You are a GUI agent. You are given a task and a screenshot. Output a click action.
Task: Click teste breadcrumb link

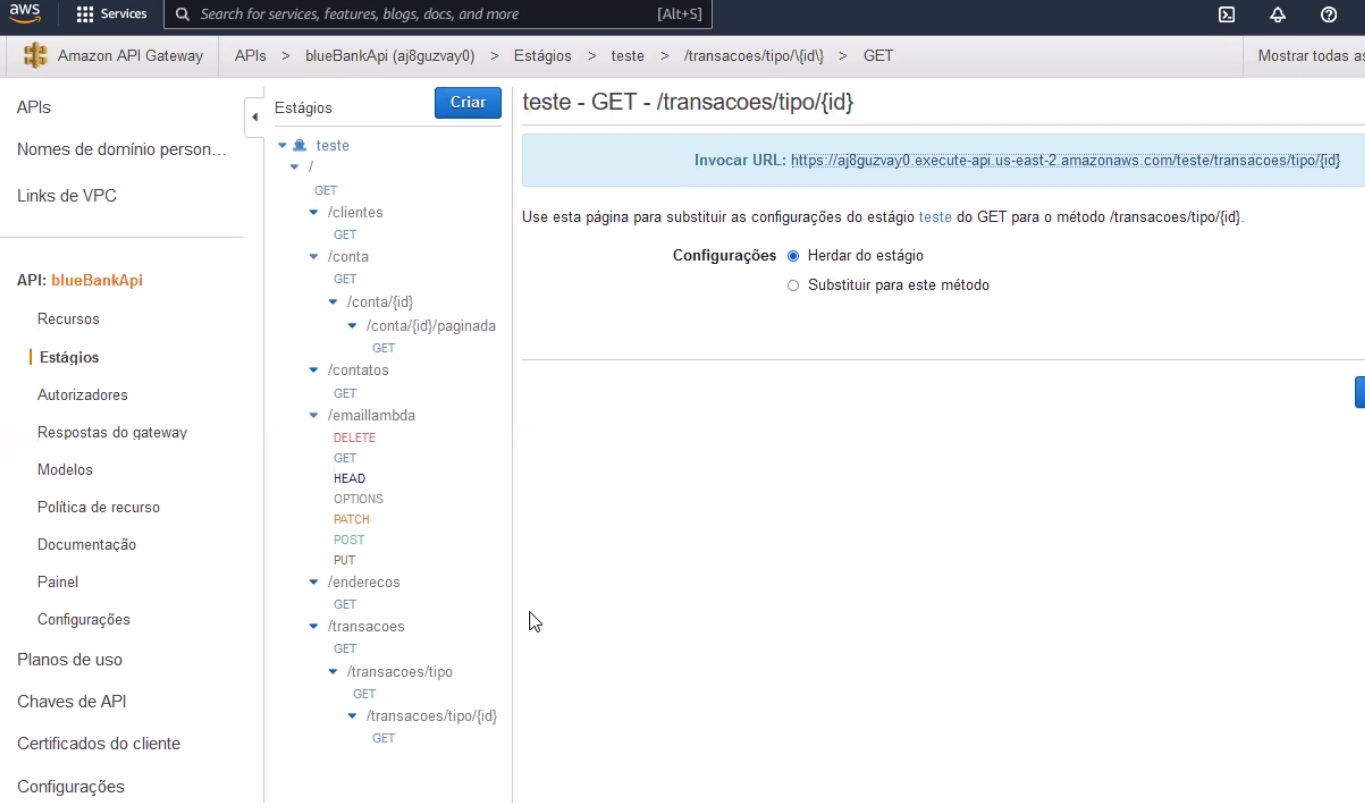[x=628, y=56]
